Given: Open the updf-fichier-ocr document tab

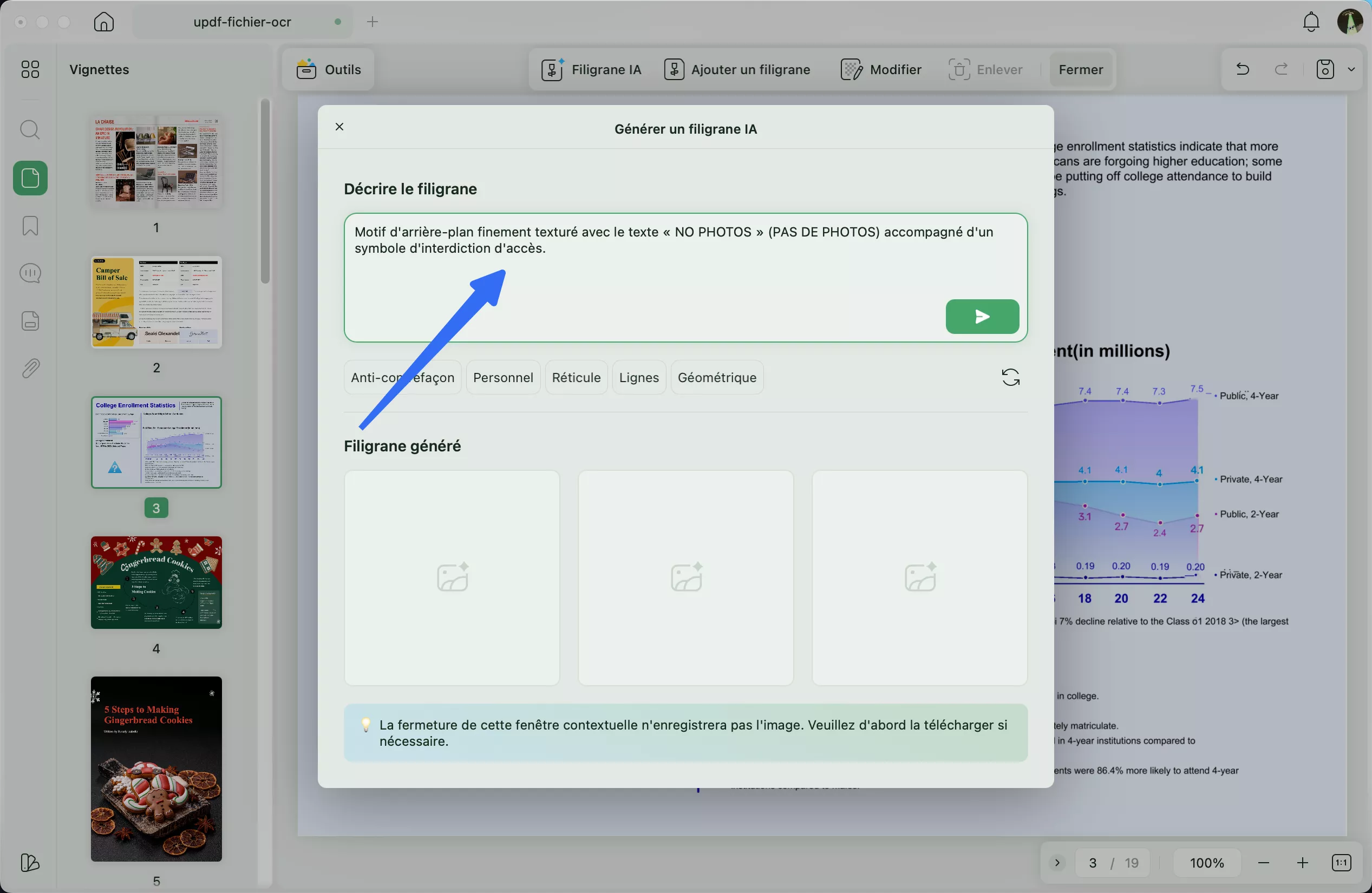Looking at the screenshot, I should pos(242,22).
